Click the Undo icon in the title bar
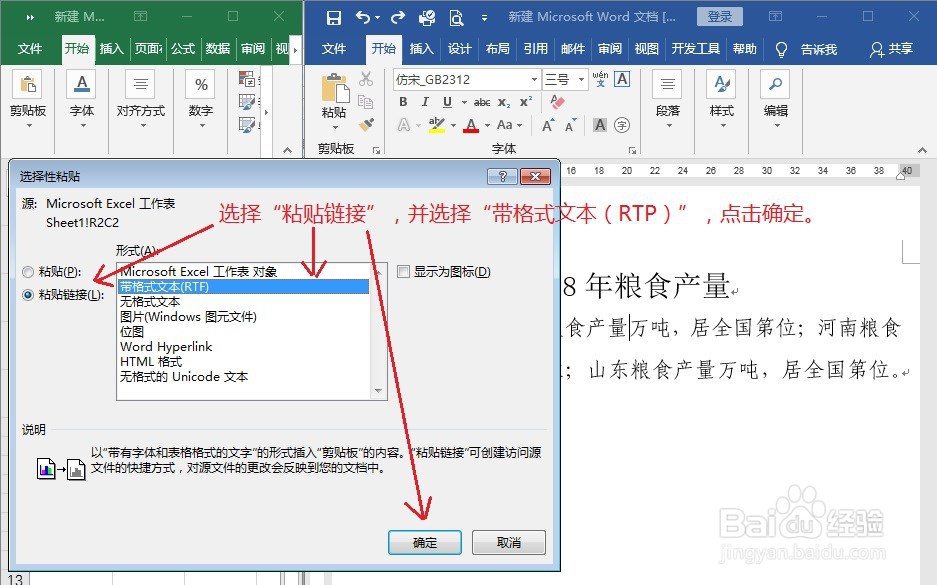 coord(362,16)
